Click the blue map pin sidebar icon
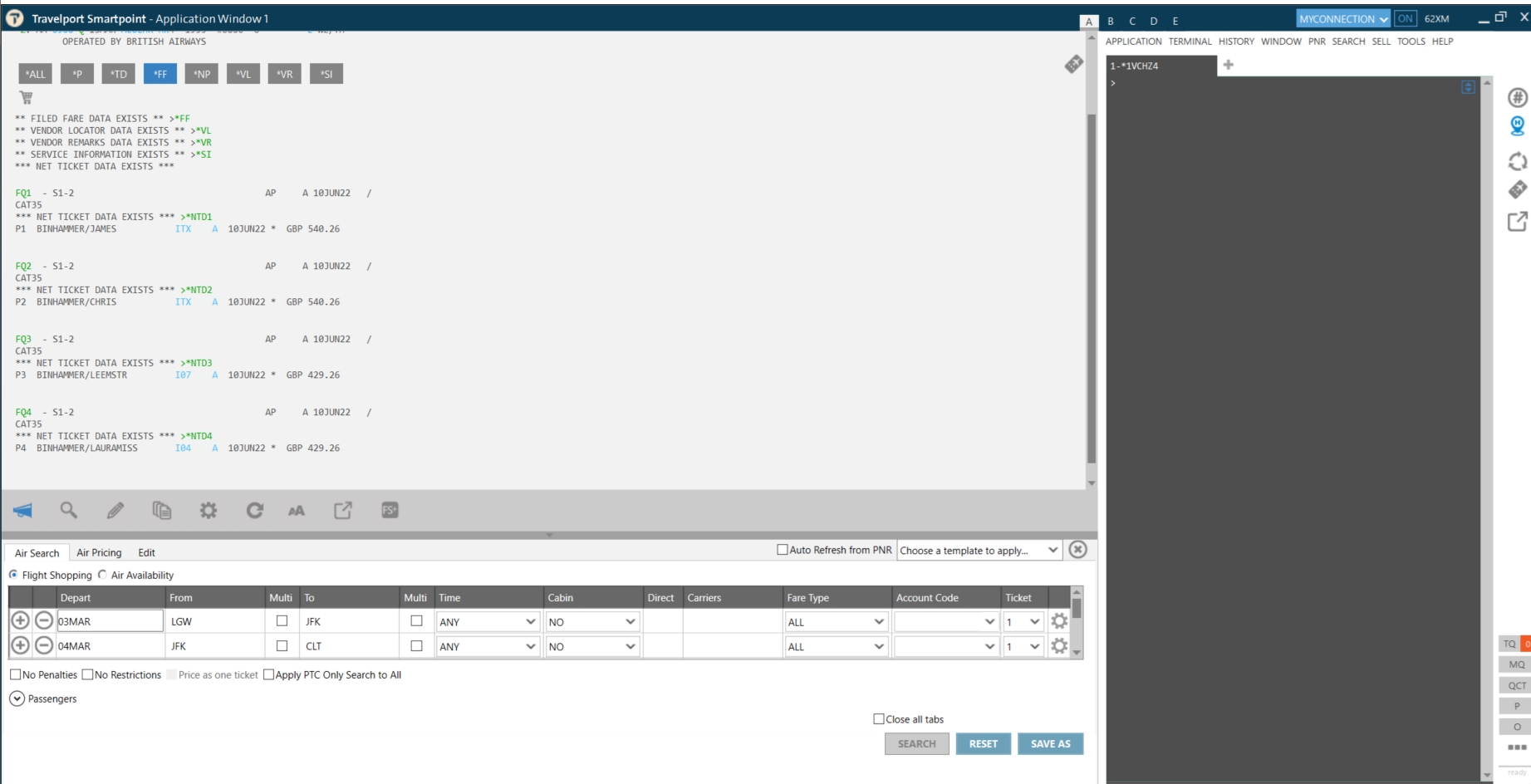This screenshot has height=784, width=1531. point(1517,126)
